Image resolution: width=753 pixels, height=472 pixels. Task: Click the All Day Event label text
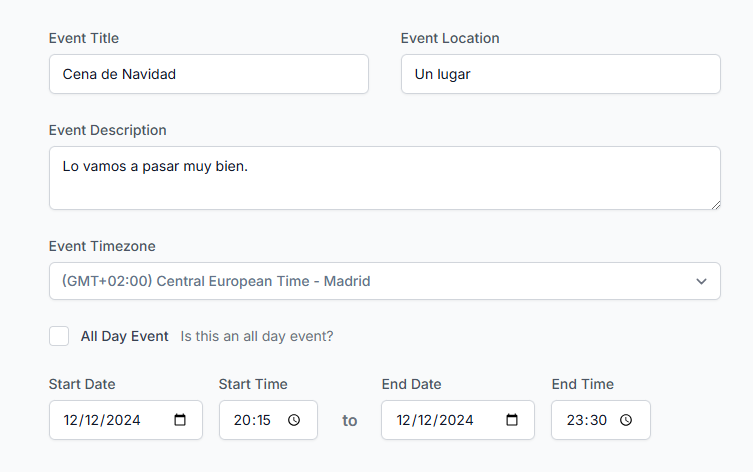point(124,336)
